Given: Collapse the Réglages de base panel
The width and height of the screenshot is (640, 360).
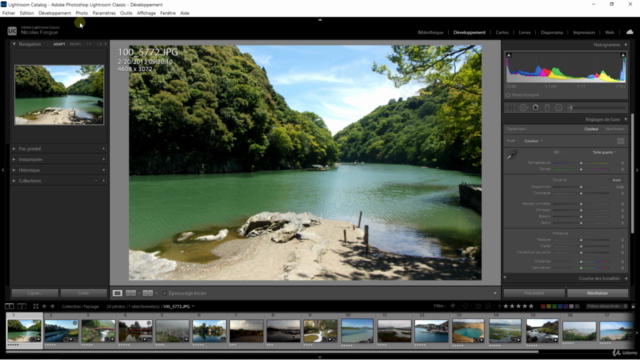Looking at the screenshot, I should point(625,119).
